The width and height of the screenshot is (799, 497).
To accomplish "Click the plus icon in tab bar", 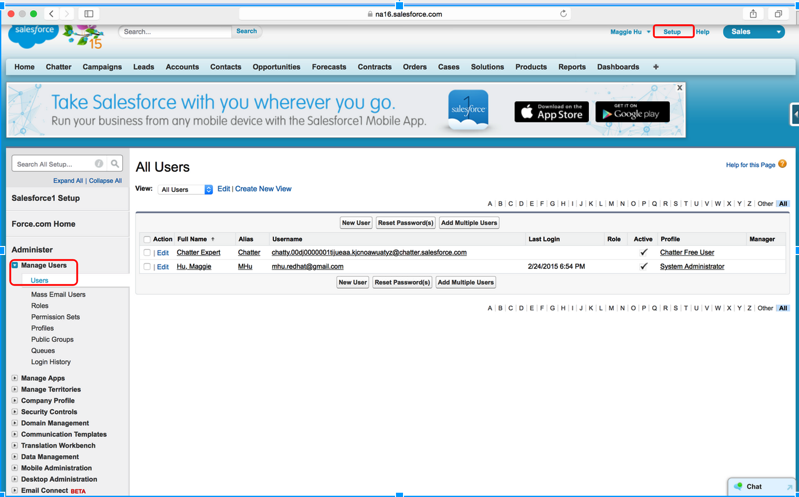I will click(x=656, y=67).
